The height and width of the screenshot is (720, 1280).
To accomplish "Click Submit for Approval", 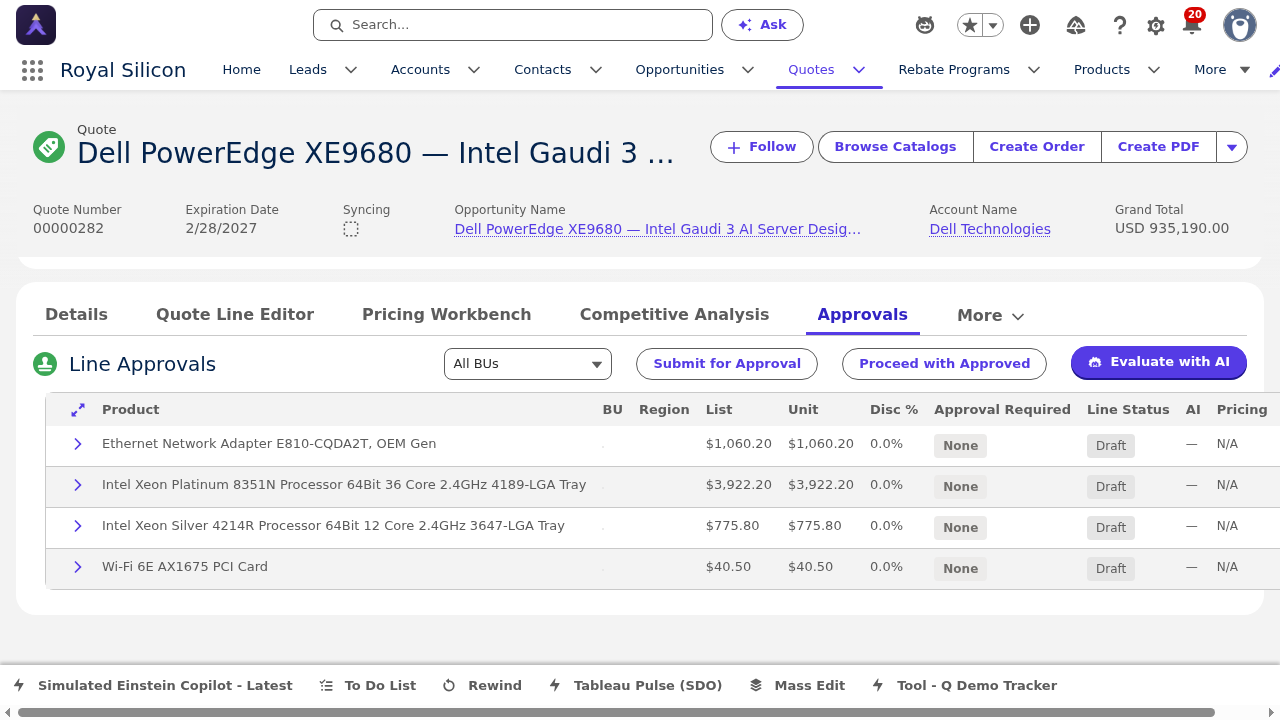I will coord(727,364).
